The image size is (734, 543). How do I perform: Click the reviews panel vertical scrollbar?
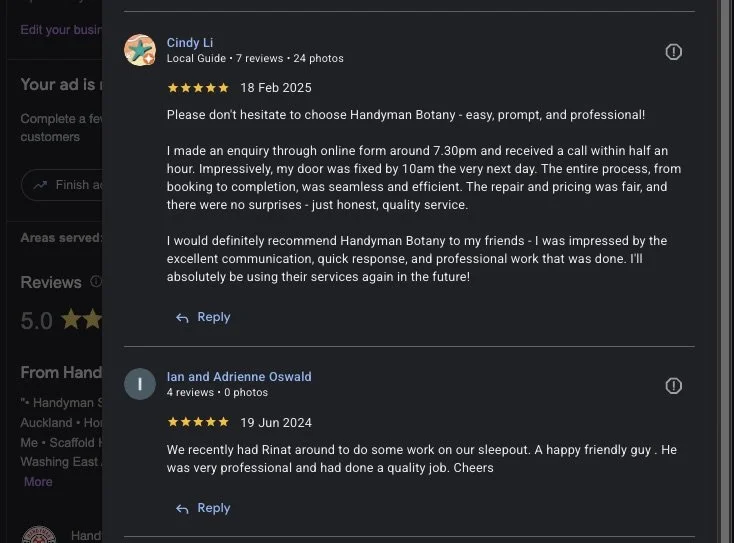pos(725,272)
